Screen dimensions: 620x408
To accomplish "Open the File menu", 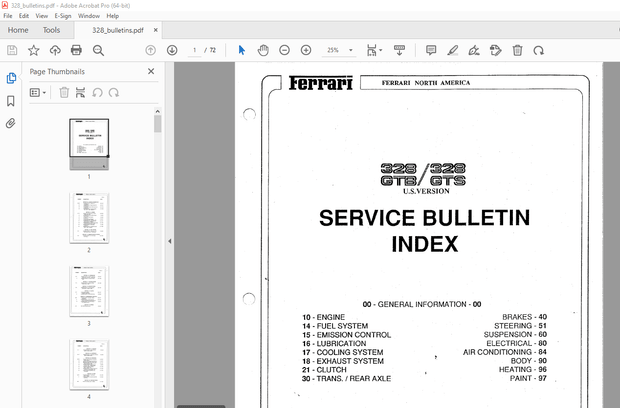I will [8, 16].
